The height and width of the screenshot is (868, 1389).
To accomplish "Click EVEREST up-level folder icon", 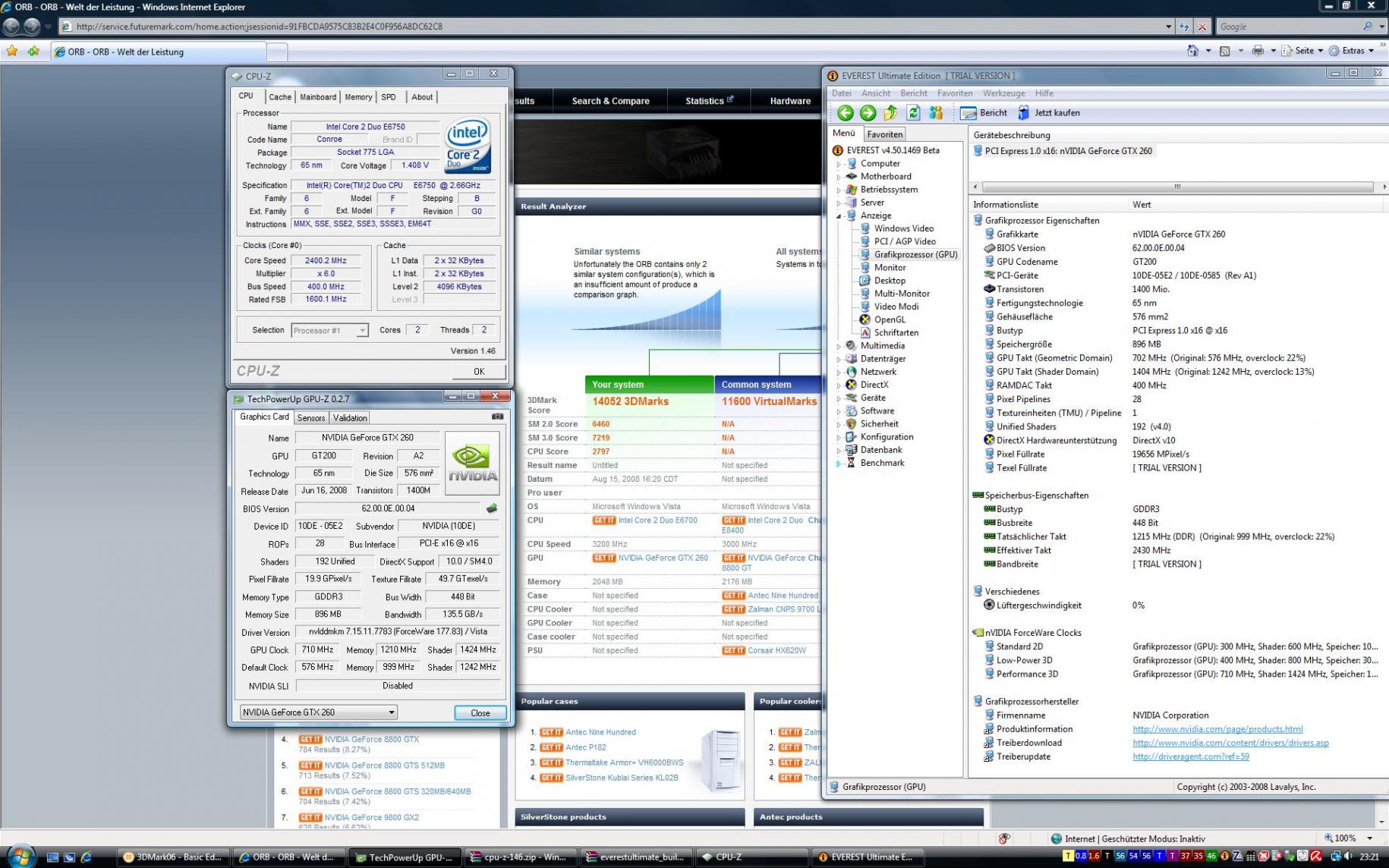I will 890,113.
